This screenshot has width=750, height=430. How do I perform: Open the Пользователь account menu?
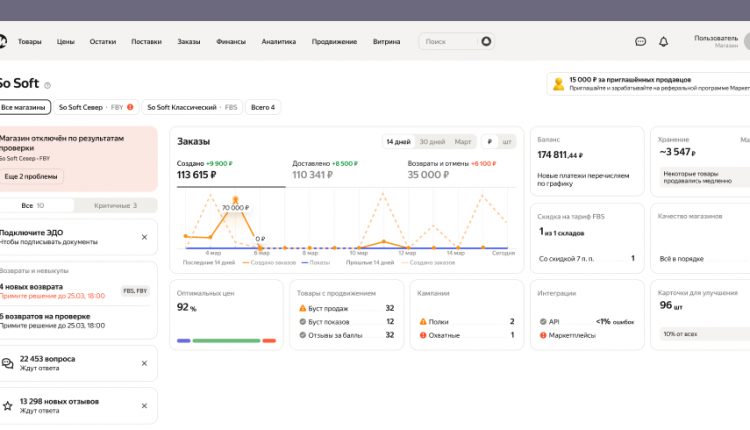point(715,41)
